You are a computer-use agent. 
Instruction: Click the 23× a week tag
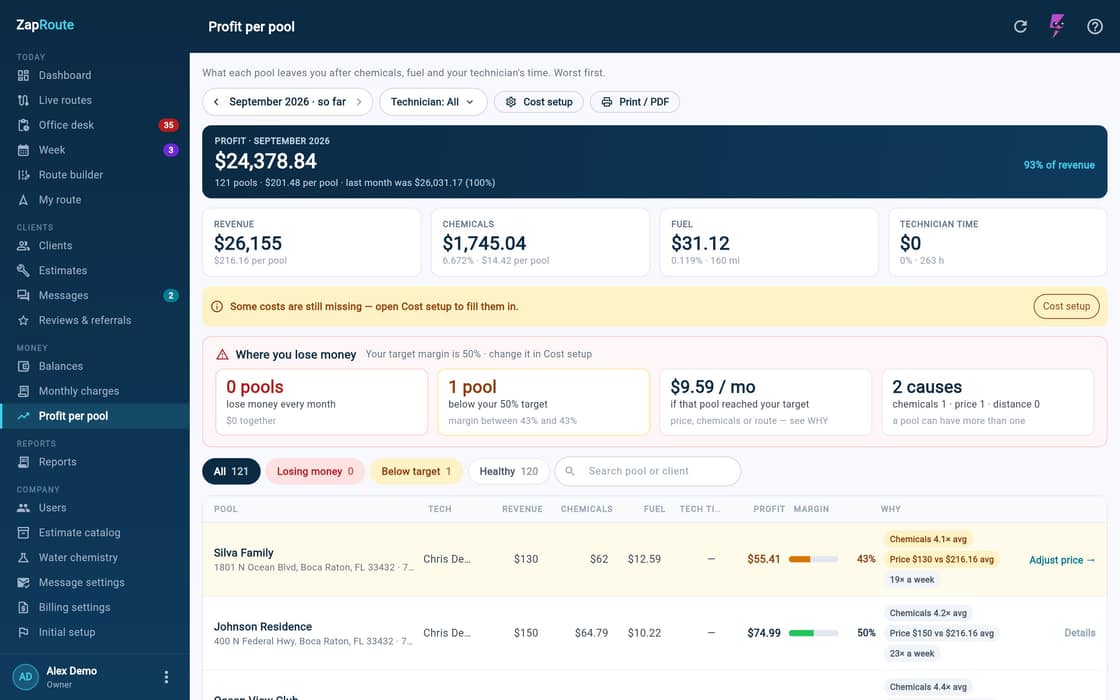point(911,654)
